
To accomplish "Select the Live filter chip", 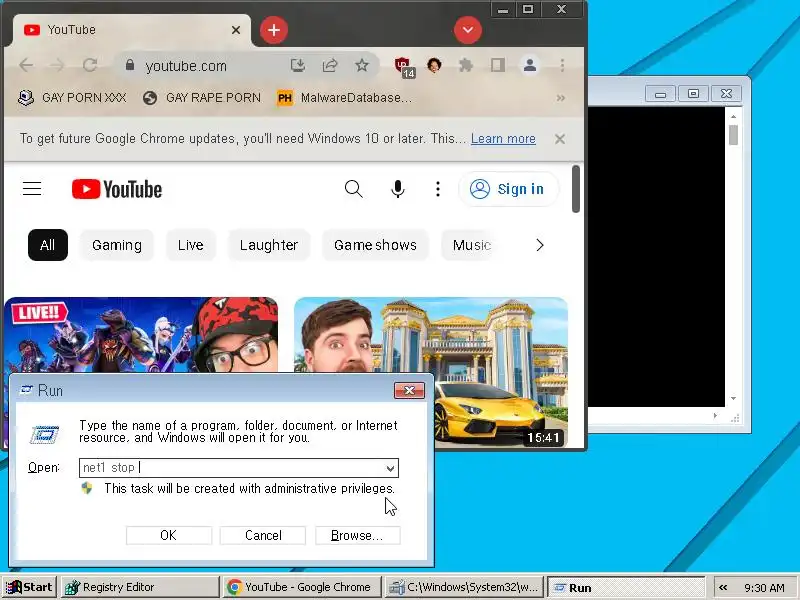I will tap(191, 245).
